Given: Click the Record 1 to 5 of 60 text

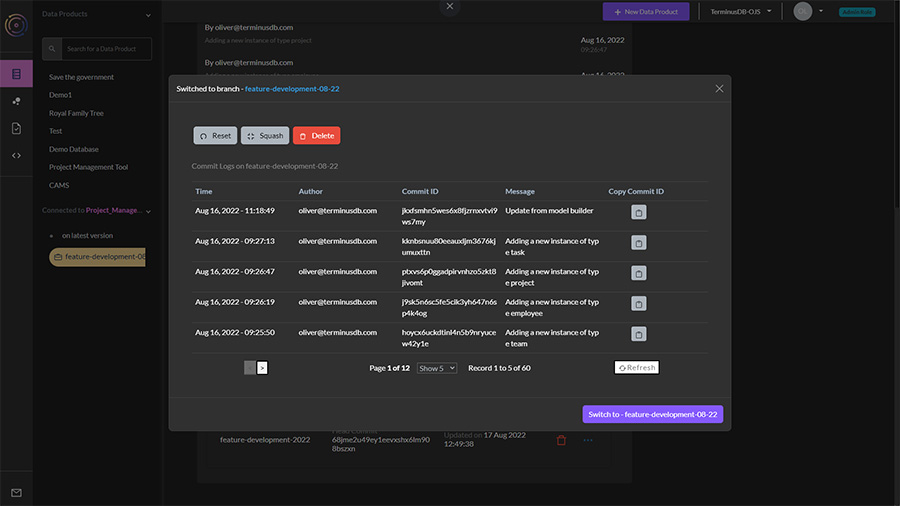Looking at the screenshot, I should (x=499, y=368).
